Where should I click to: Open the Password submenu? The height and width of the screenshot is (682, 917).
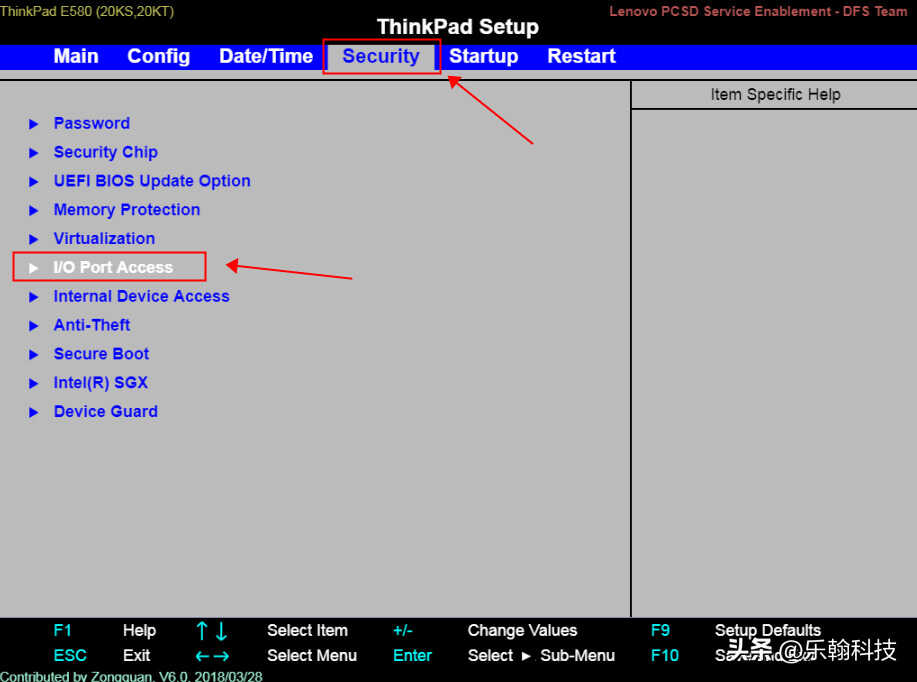pyautogui.click(x=92, y=123)
